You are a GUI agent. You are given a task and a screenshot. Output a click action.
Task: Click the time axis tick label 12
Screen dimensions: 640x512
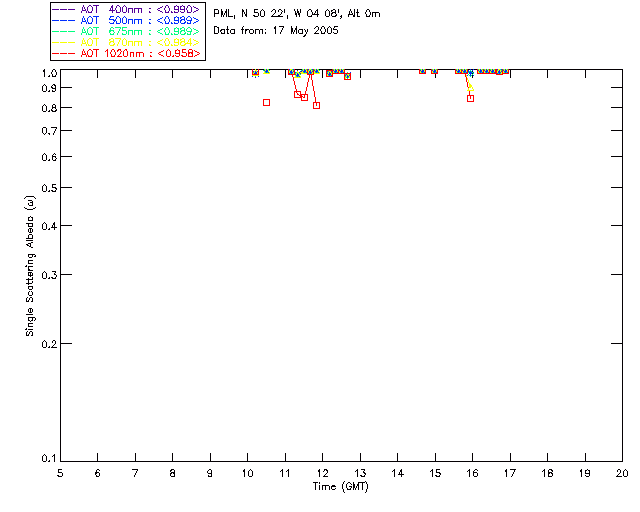pos(322,473)
